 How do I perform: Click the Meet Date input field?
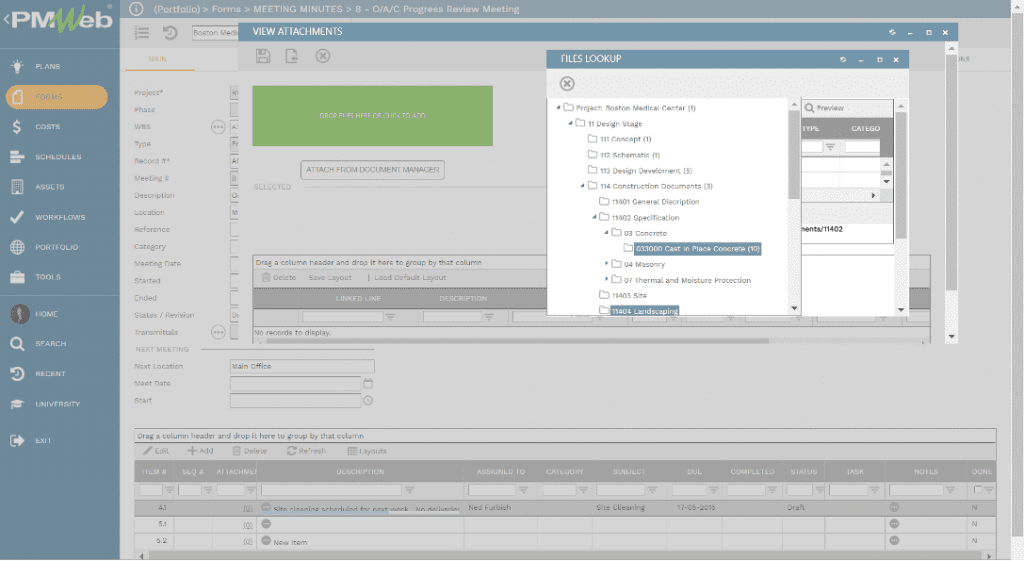coord(295,383)
